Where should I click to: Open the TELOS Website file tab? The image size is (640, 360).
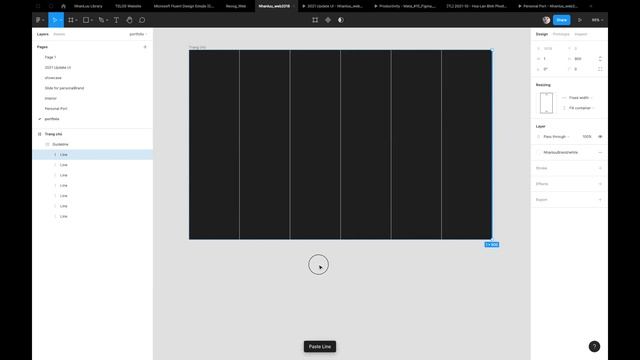coord(128,6)
